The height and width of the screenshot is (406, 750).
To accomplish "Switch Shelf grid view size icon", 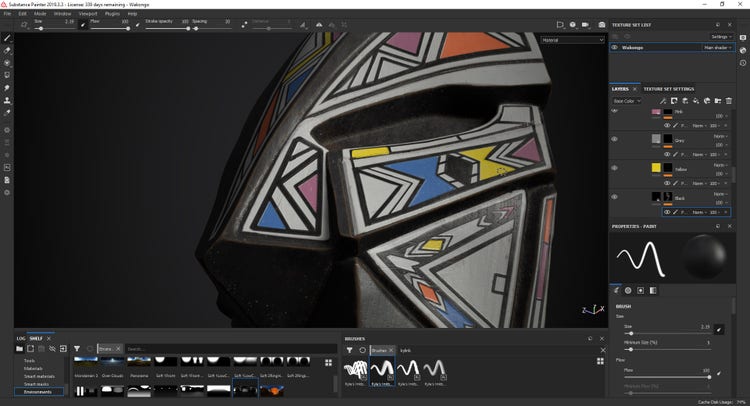I will pyautogui.click(x=329, y=362).
